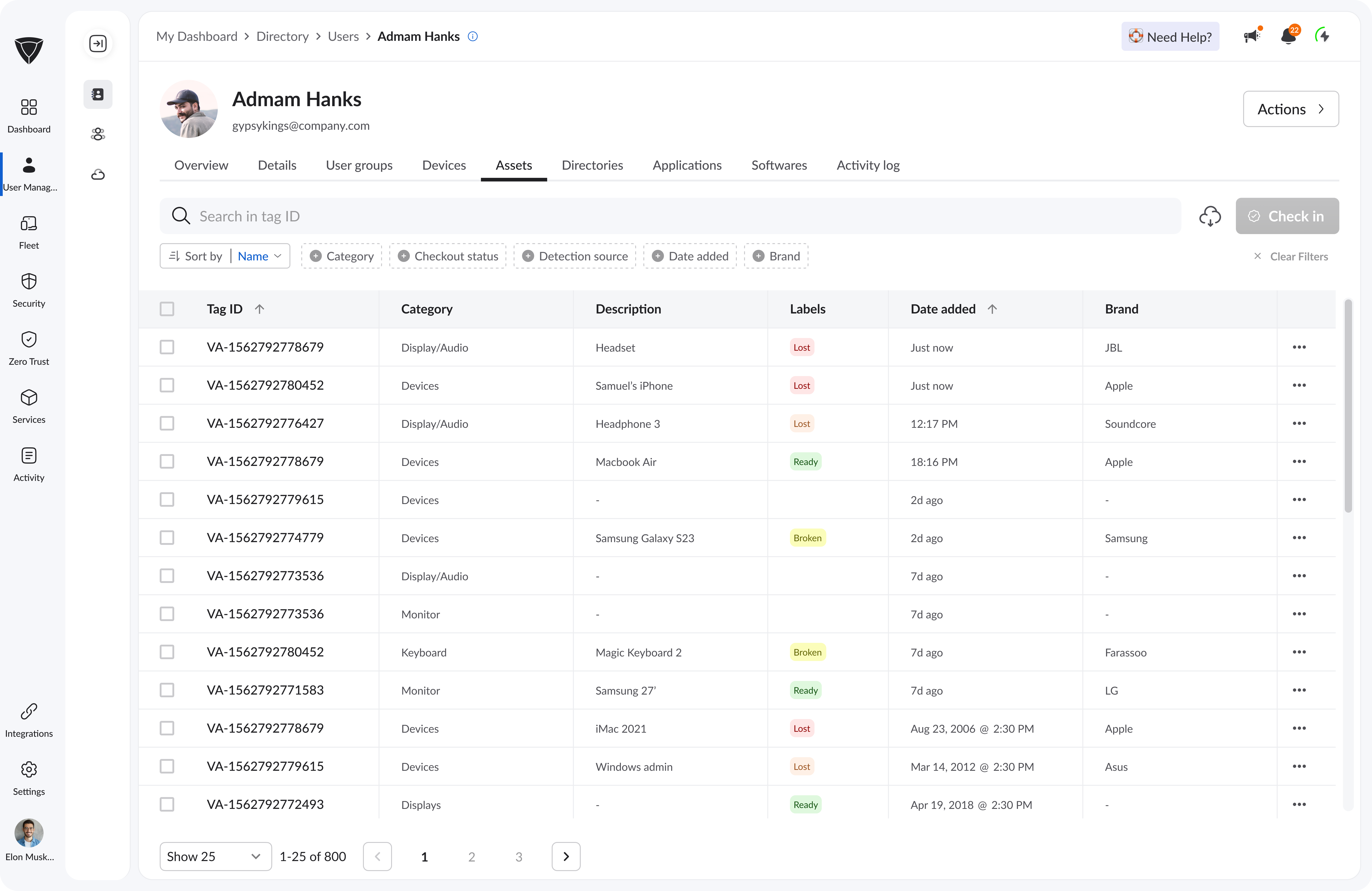Open the Sort by Name dropdown
The height and width of the screenshot is (891, 1372).
pos(225,256)
